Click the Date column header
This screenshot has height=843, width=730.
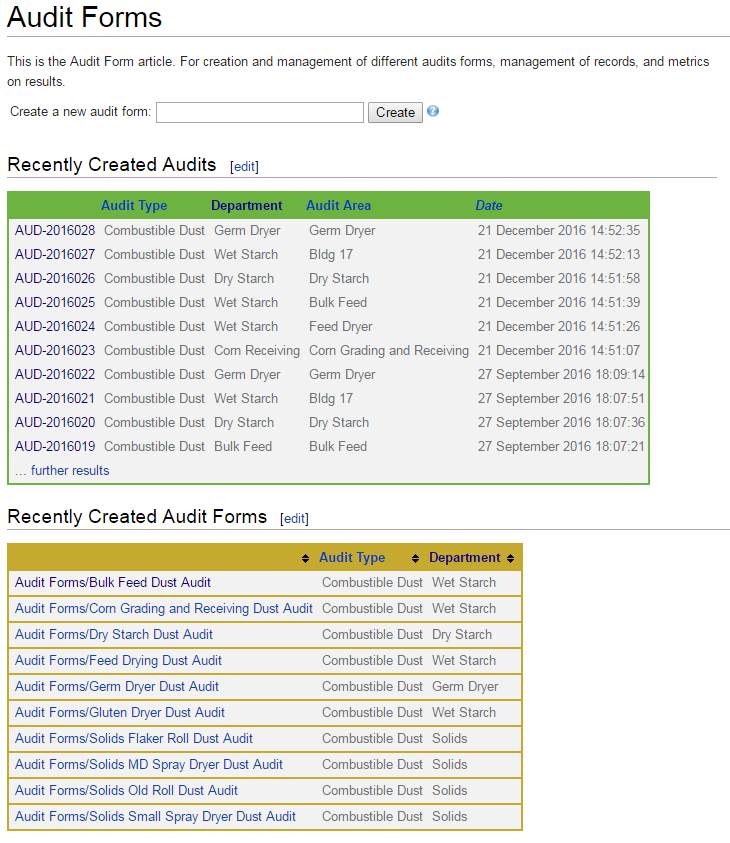pos(489,206)
